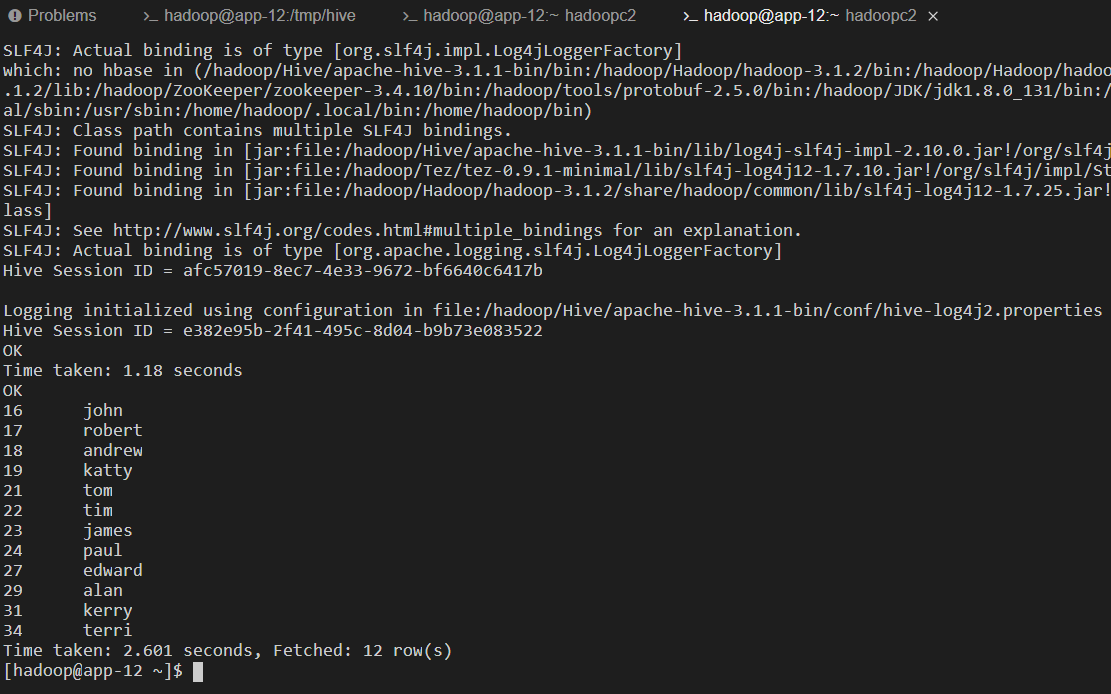Close the active hadoopc2 terminal tab
The height and width of the screenshot is (694, 1111).
933,16
